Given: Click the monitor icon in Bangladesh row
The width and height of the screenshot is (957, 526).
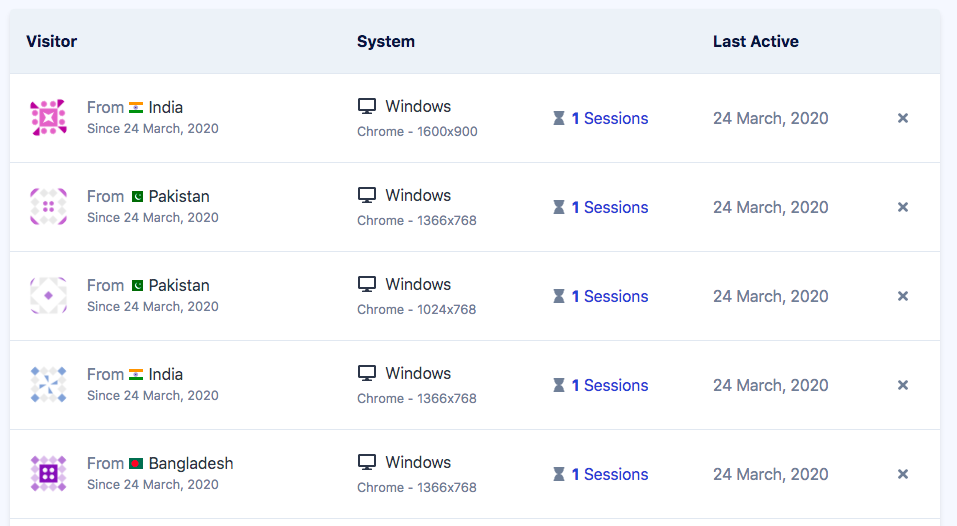Looking at the screenshot, I should (x=367, y=463).
